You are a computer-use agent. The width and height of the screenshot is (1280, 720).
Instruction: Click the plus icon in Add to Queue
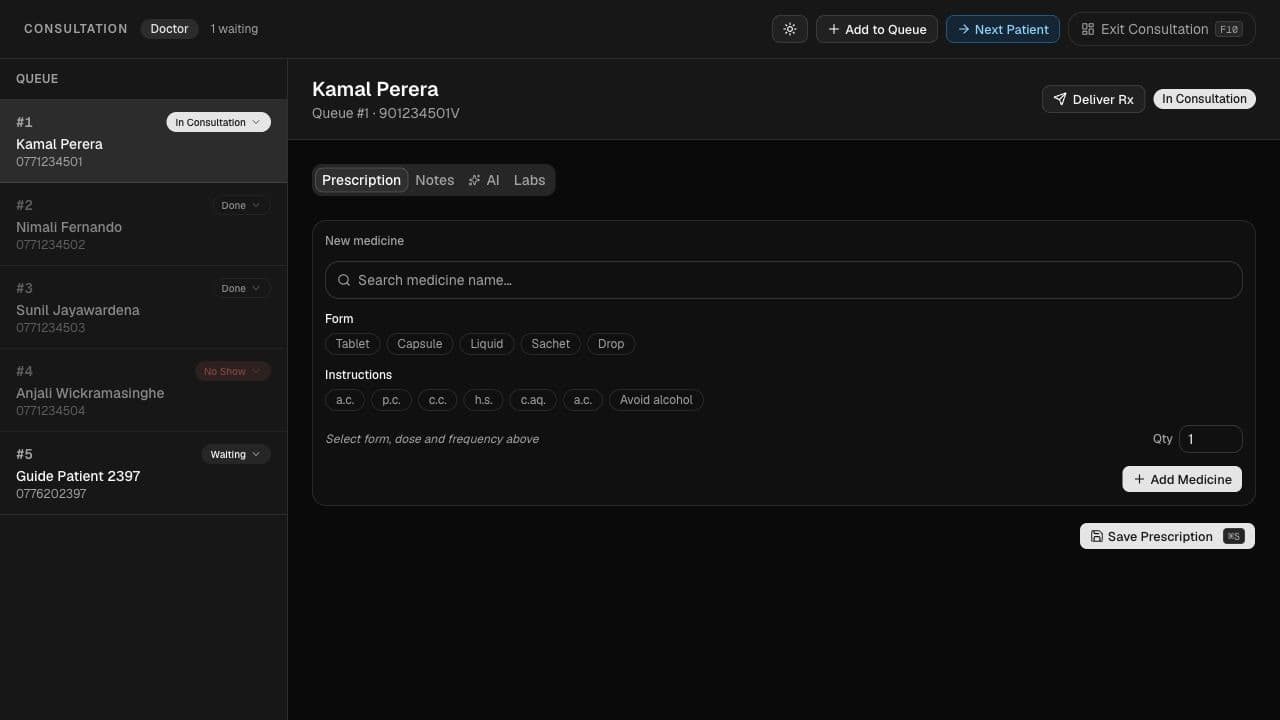[834, 29]
